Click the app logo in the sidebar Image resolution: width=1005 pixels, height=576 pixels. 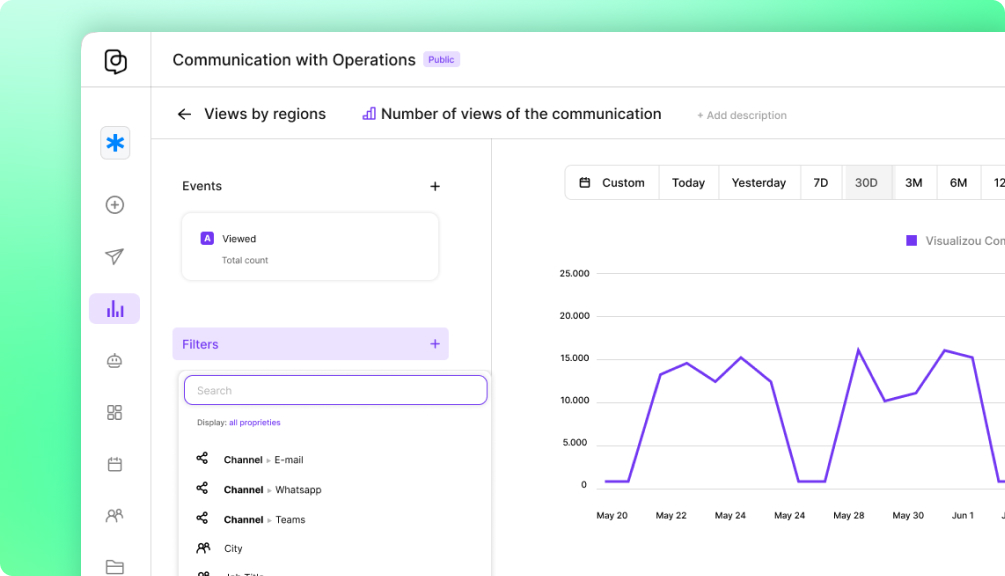click(x=115, y=62)
